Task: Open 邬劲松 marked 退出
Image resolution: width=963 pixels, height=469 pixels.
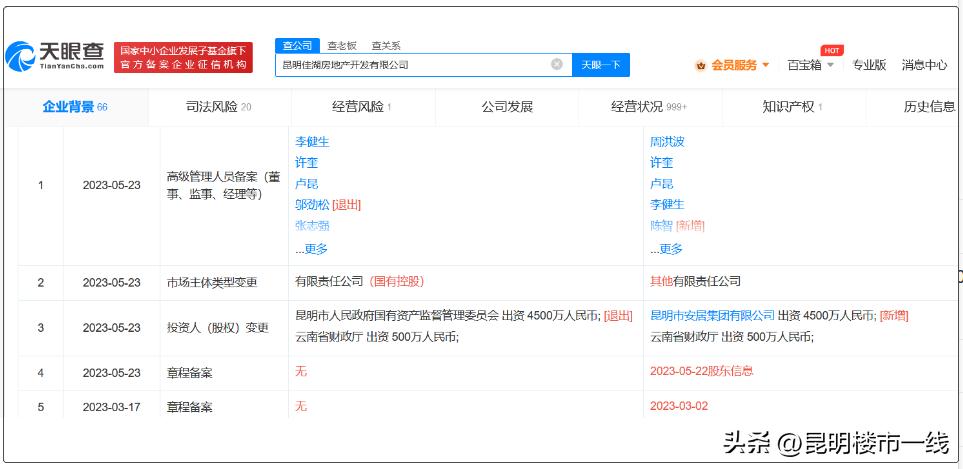Action: click(312, 204)
